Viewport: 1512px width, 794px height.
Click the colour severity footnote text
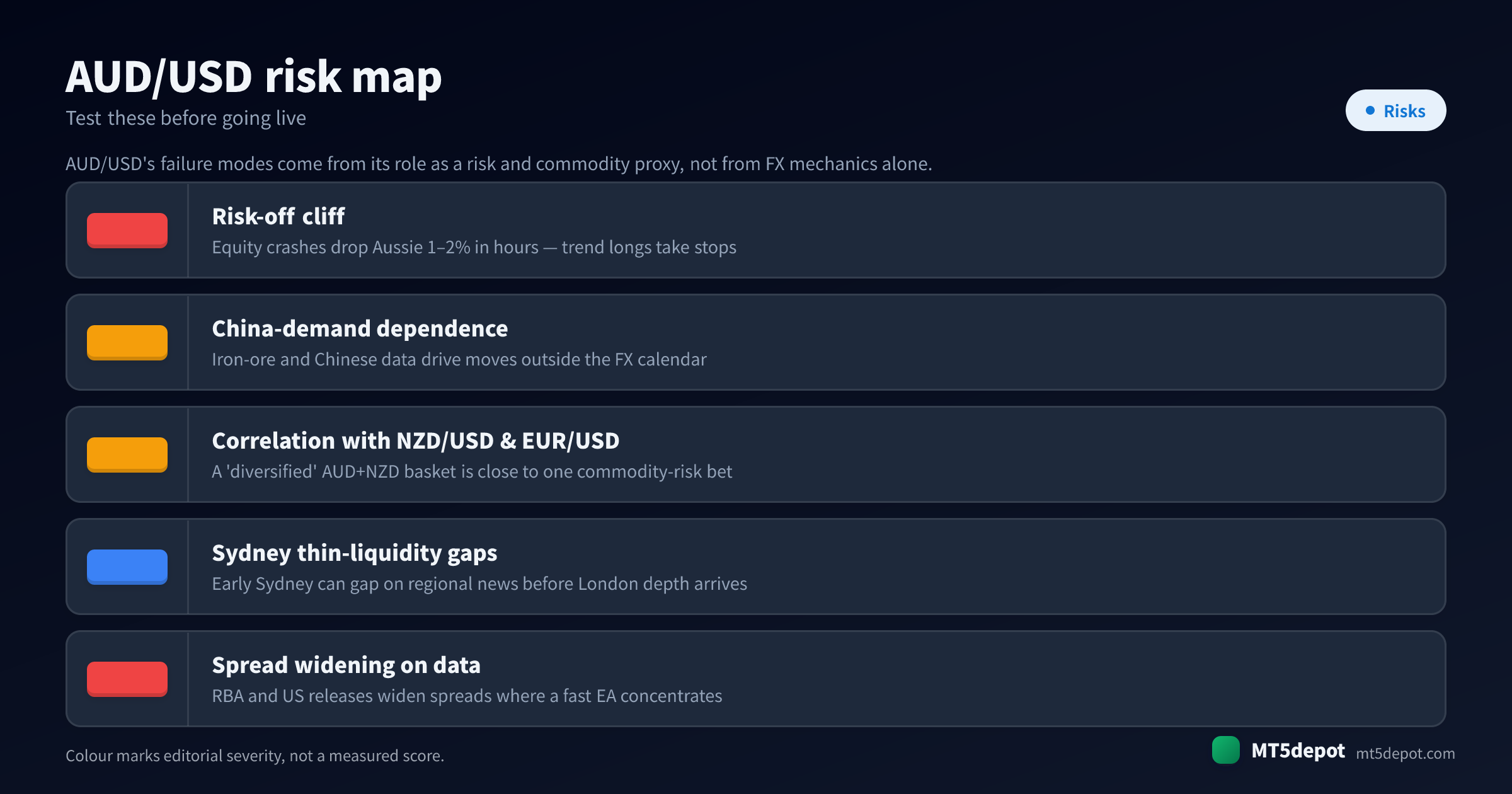pos(255,756)
